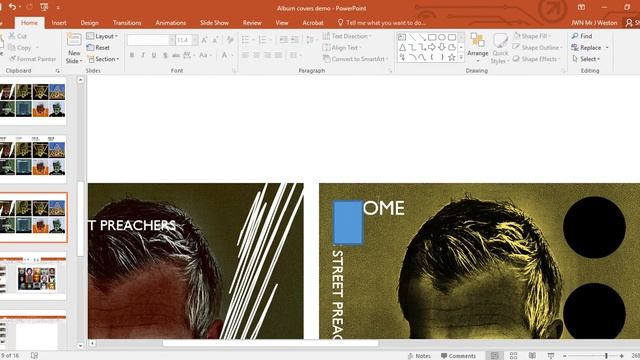The width and height of the screenshot is (640, 360).
Task: Switch to Reading View icon
Action: (x=532, y=356)
